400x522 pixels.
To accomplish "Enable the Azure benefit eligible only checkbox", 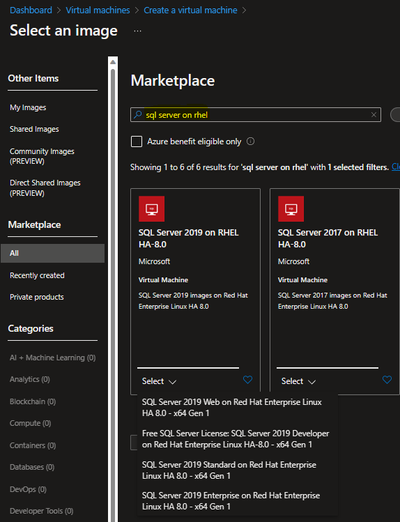I will (136, 141).
